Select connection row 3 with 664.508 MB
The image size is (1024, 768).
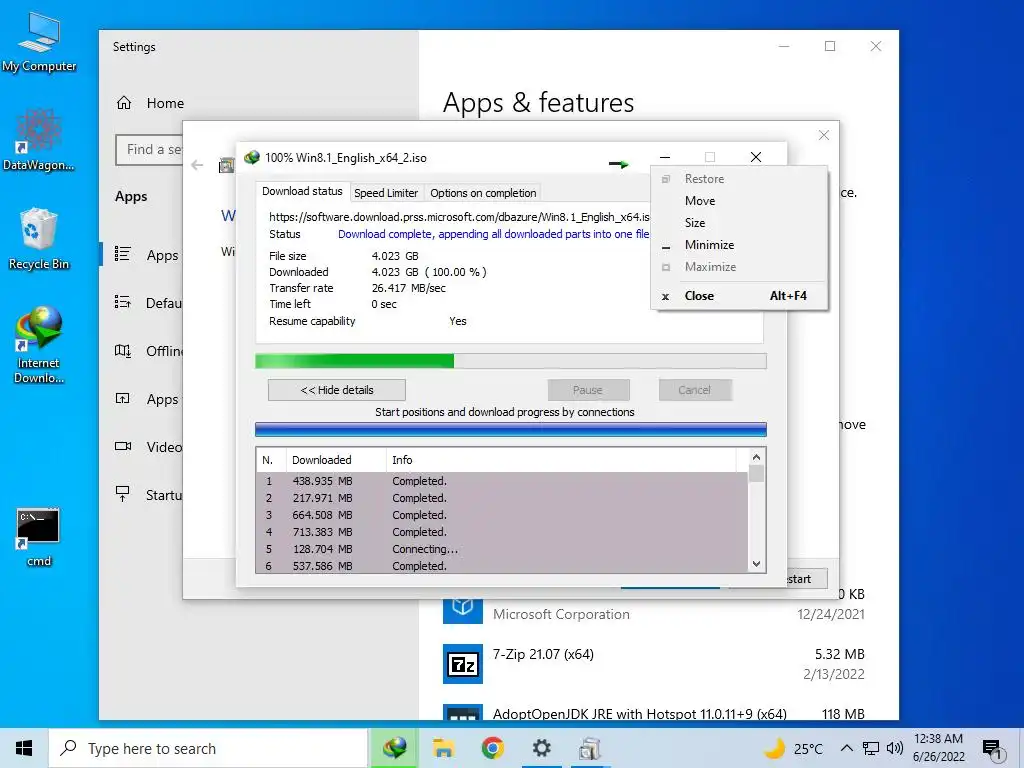(x=502, y=515)
